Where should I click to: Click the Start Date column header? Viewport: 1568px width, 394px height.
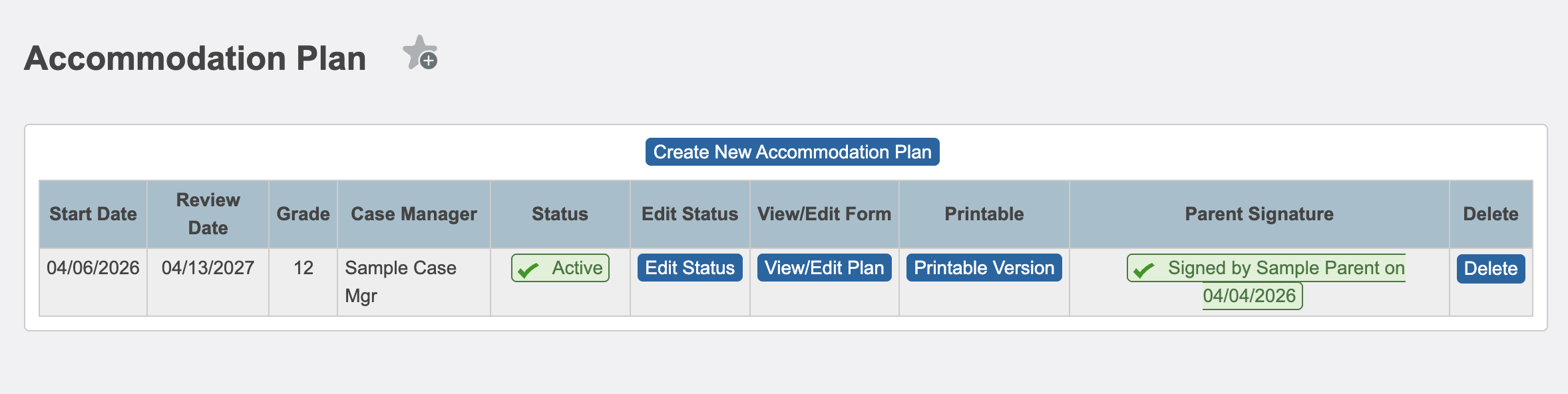(x=93, y=214)
